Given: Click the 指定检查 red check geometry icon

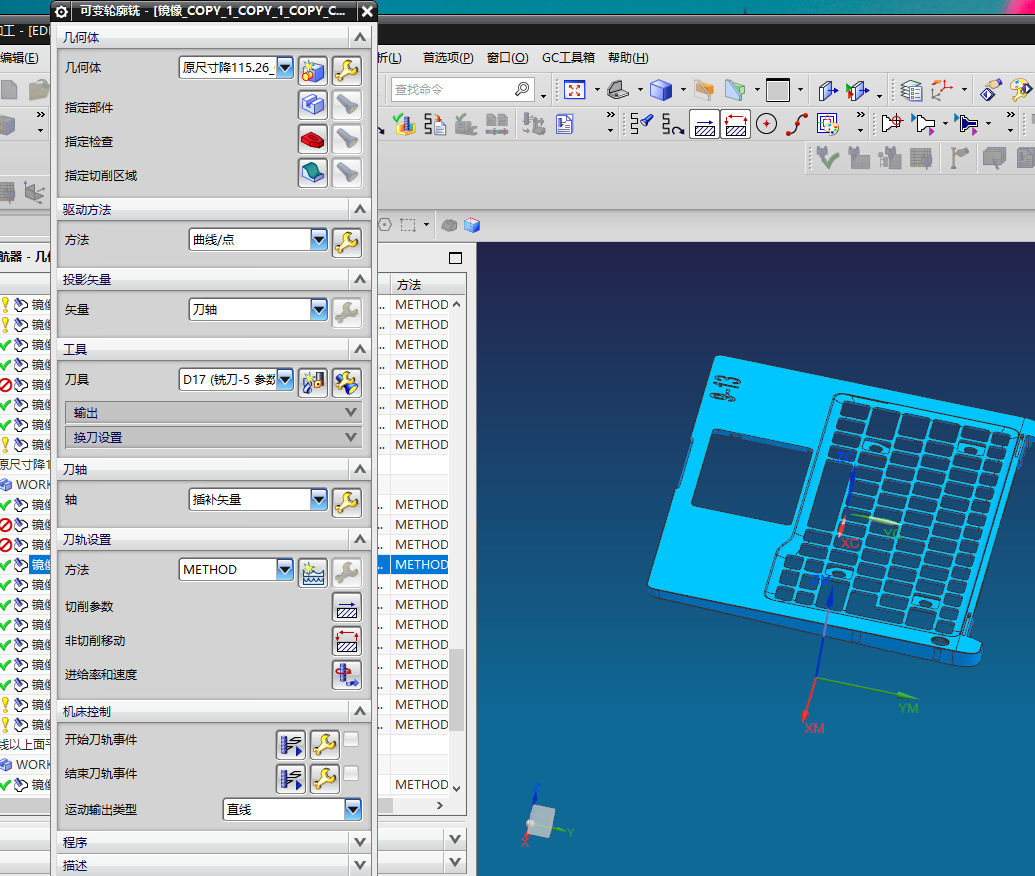Looking at the screenshot, I should pyautogui.click(x=313, y=139).
